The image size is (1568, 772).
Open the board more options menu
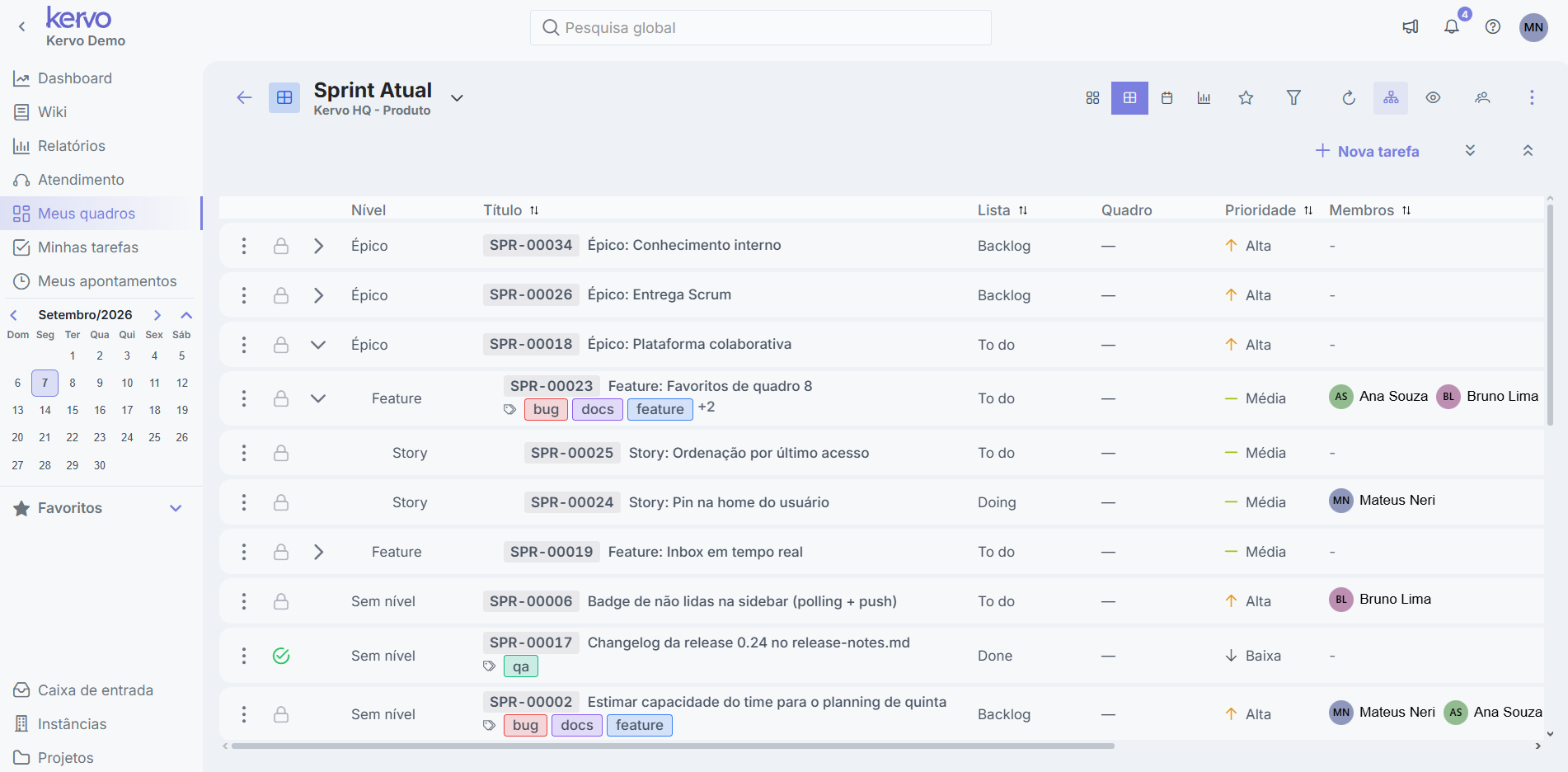point(1532,98)
